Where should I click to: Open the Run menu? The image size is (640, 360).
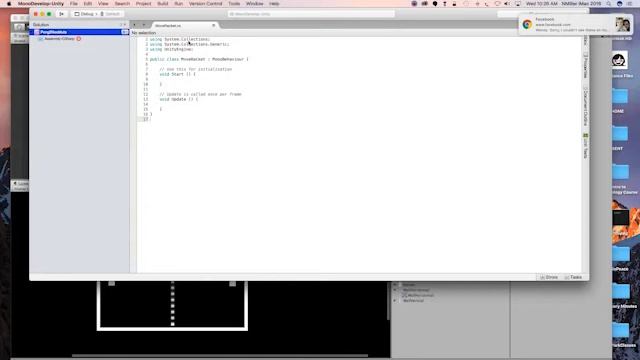[179, 4]
